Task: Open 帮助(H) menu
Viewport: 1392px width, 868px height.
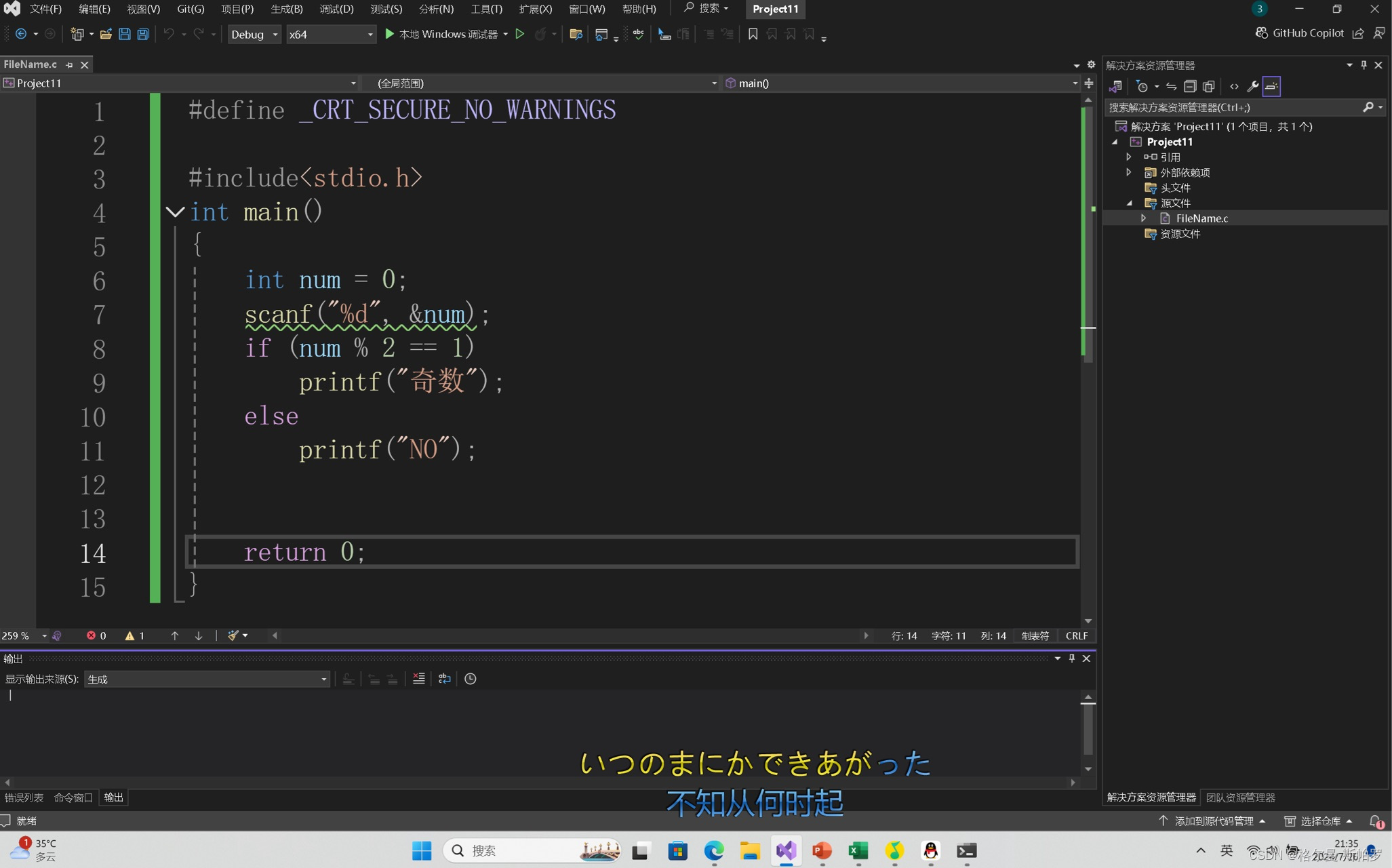Action: [639, 9]
